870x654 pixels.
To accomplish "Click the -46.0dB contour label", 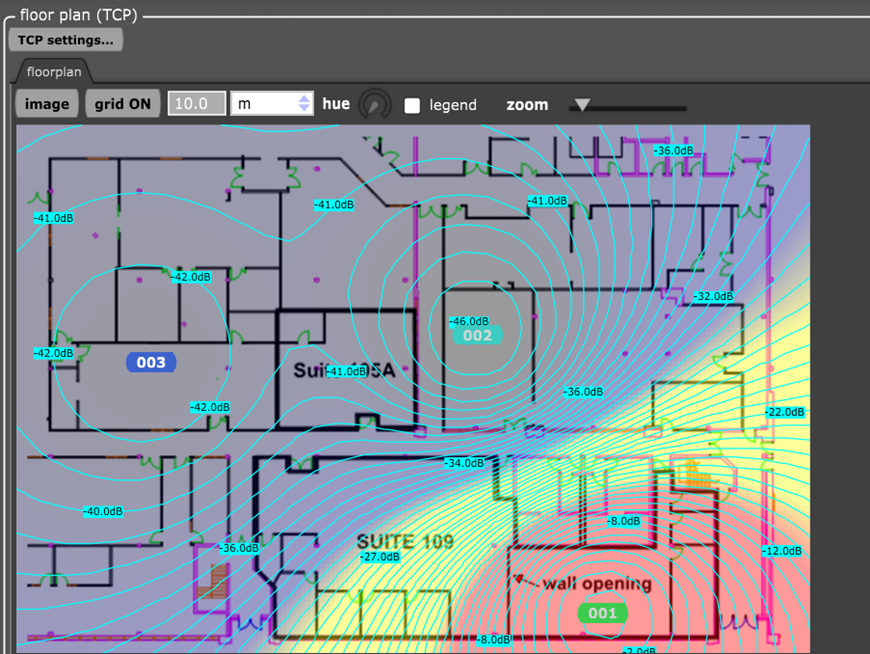I will click(469, 321).
